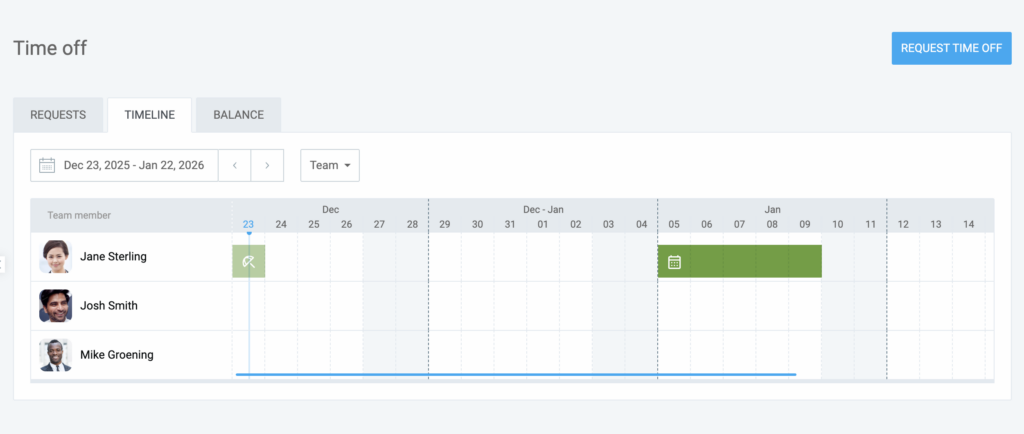The width and height of the screenshot is (1024, 434).
Task: Click Jane Sterling's name in the team list
Action: pyautogui.click(x=113, y=257)
